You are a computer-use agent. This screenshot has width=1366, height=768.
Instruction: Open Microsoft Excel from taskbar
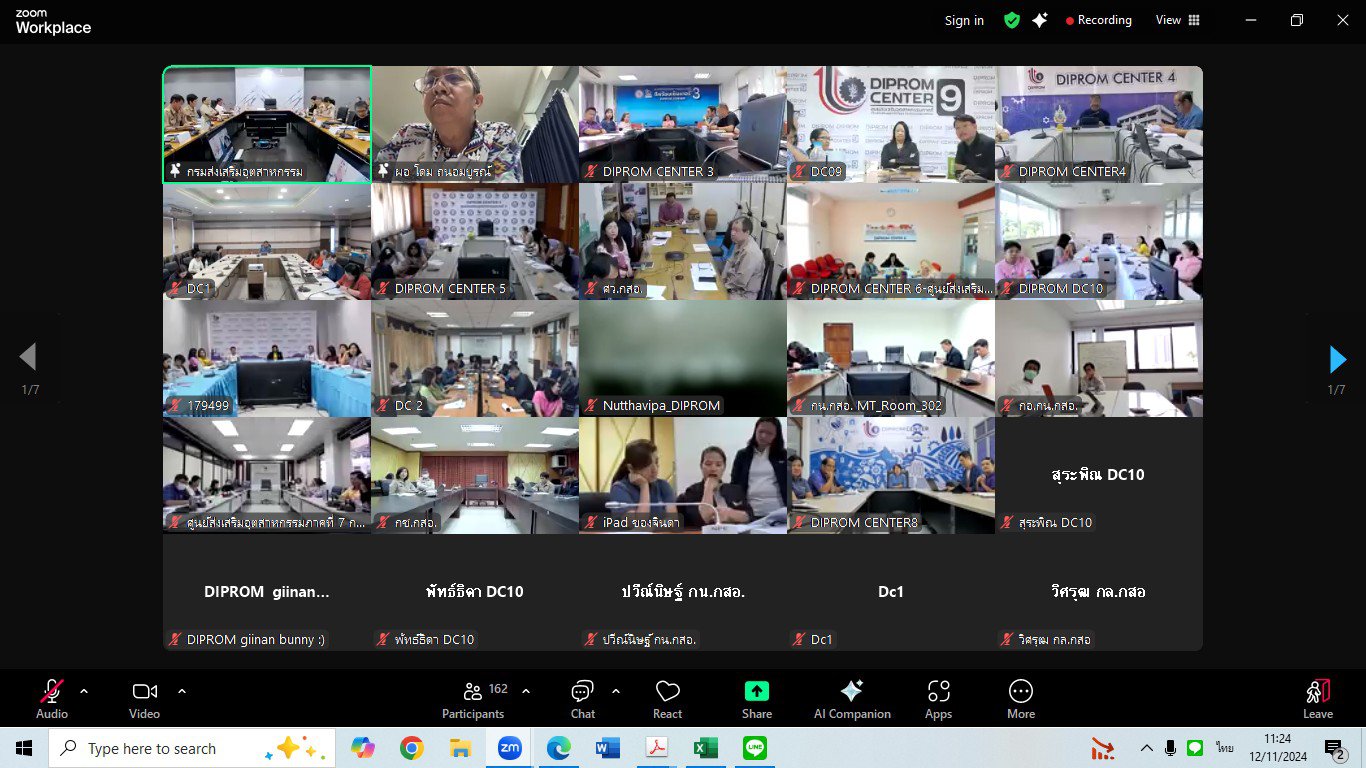click(x=705, y=748)
